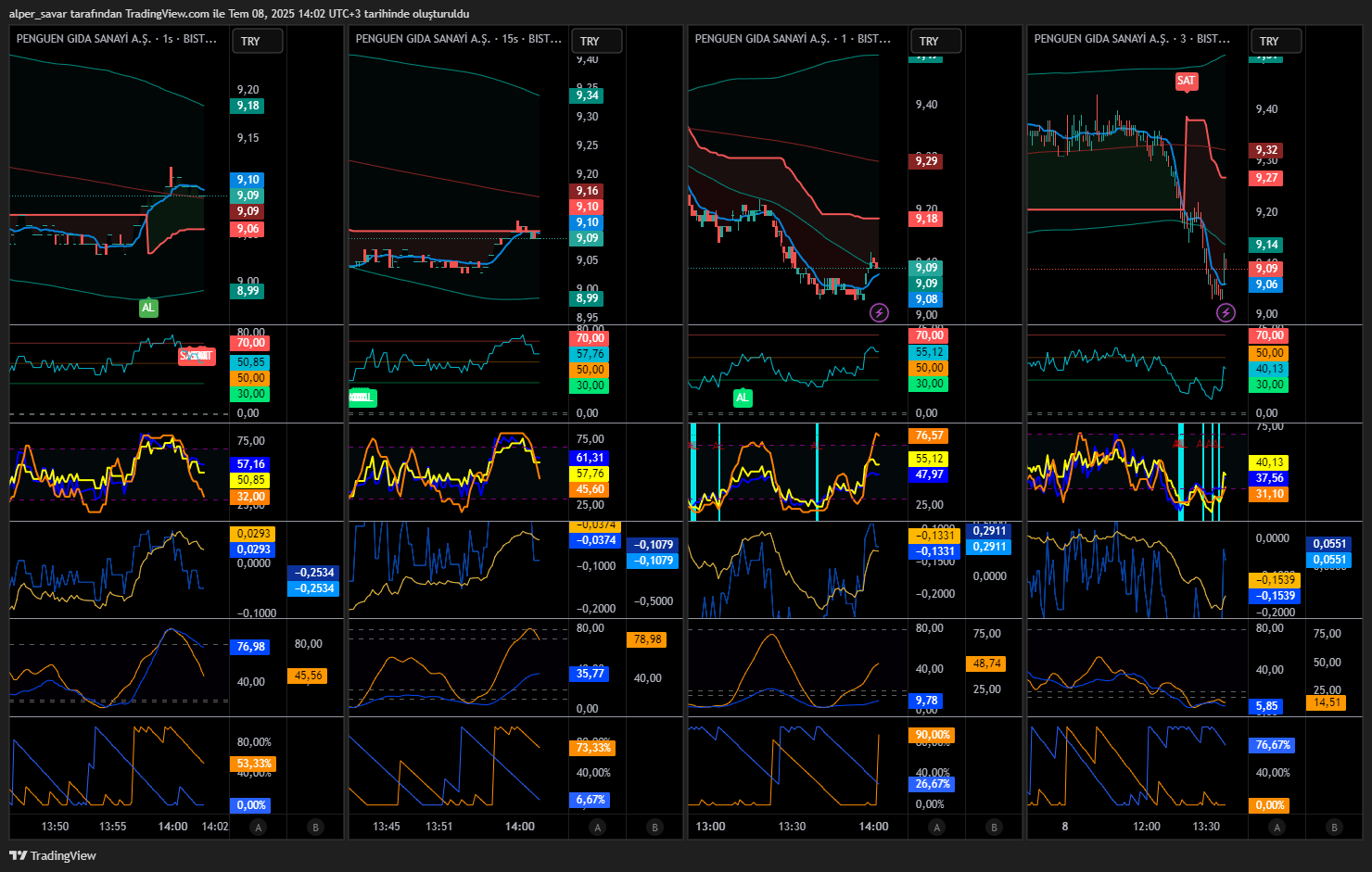This screenshot has width=1372, height=872.
Task: Click the A scale icon in the 15s chart
Action: click(x=598, y=828)
